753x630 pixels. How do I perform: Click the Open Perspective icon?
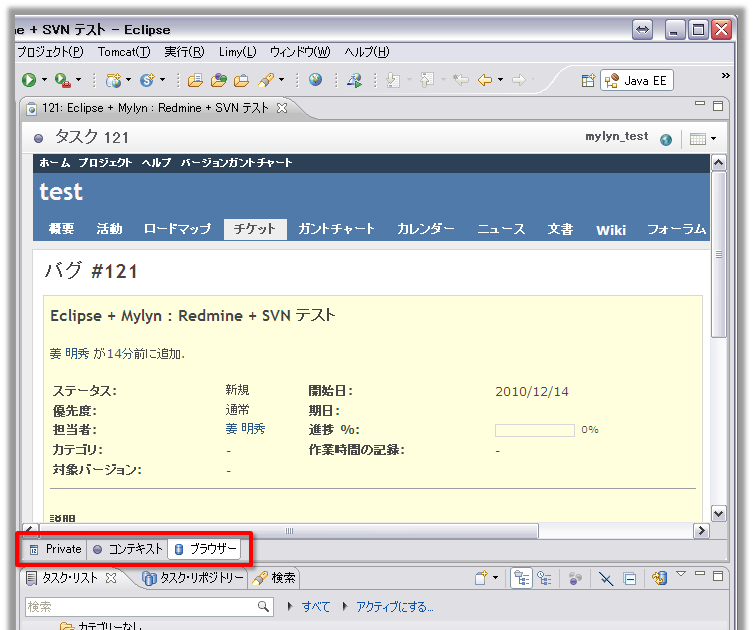(x=588, y=80)
